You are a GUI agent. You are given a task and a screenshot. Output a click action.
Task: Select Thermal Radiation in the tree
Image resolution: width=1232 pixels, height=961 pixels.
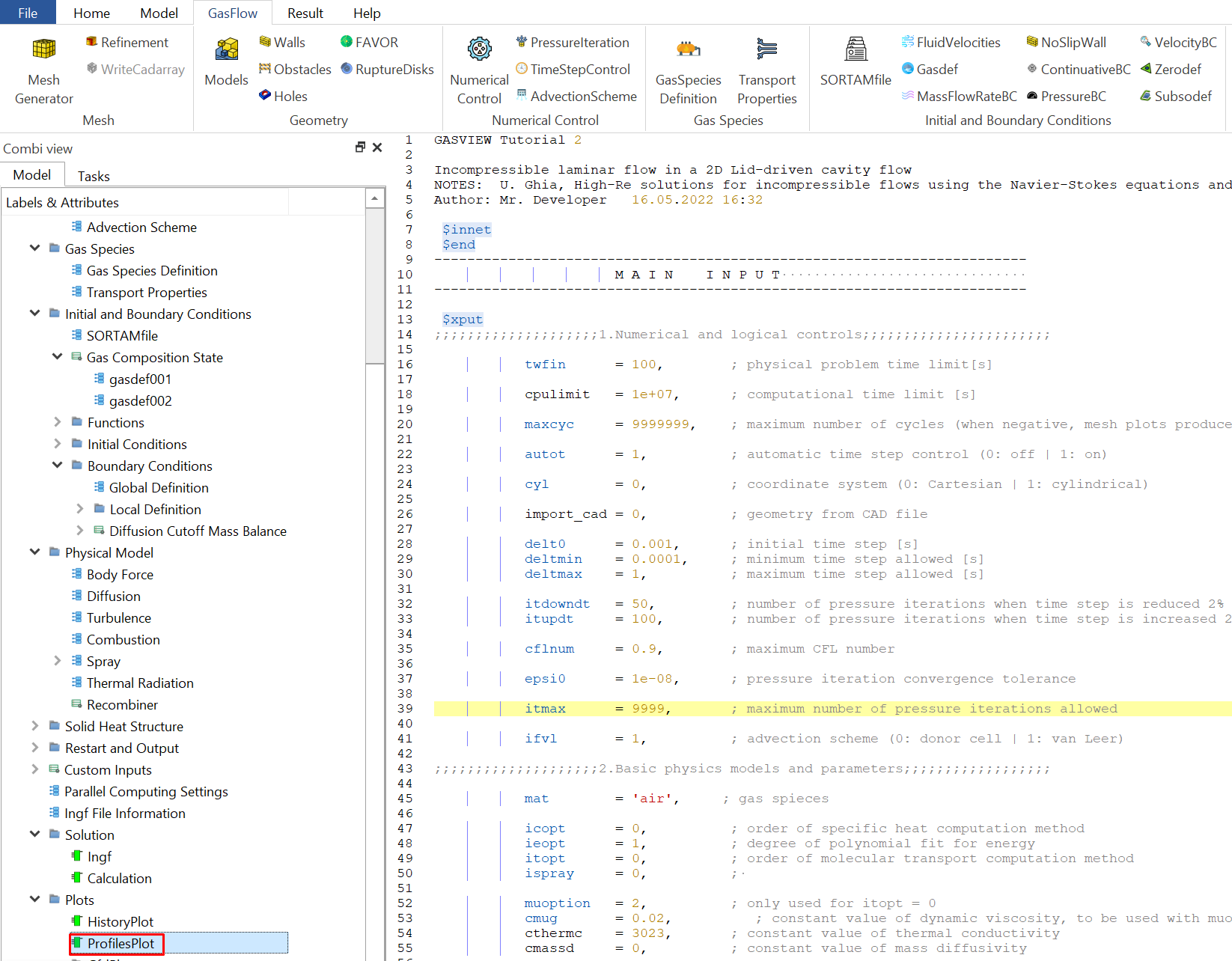[139, 683]
